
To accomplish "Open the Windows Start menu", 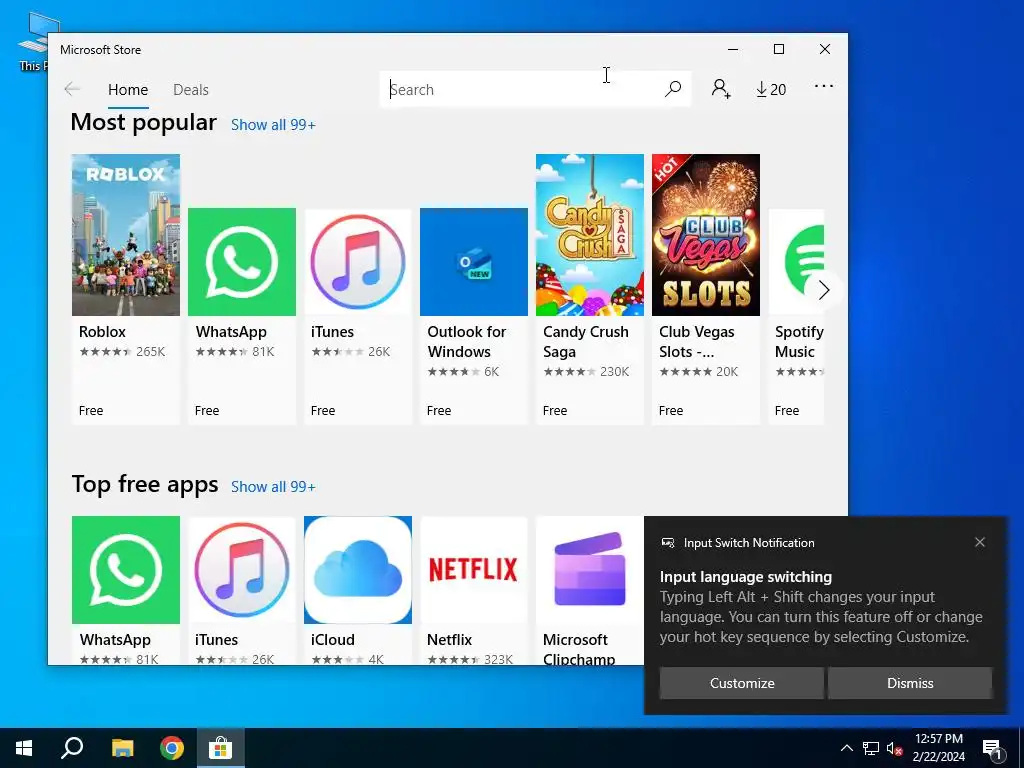I will point(24,748).
